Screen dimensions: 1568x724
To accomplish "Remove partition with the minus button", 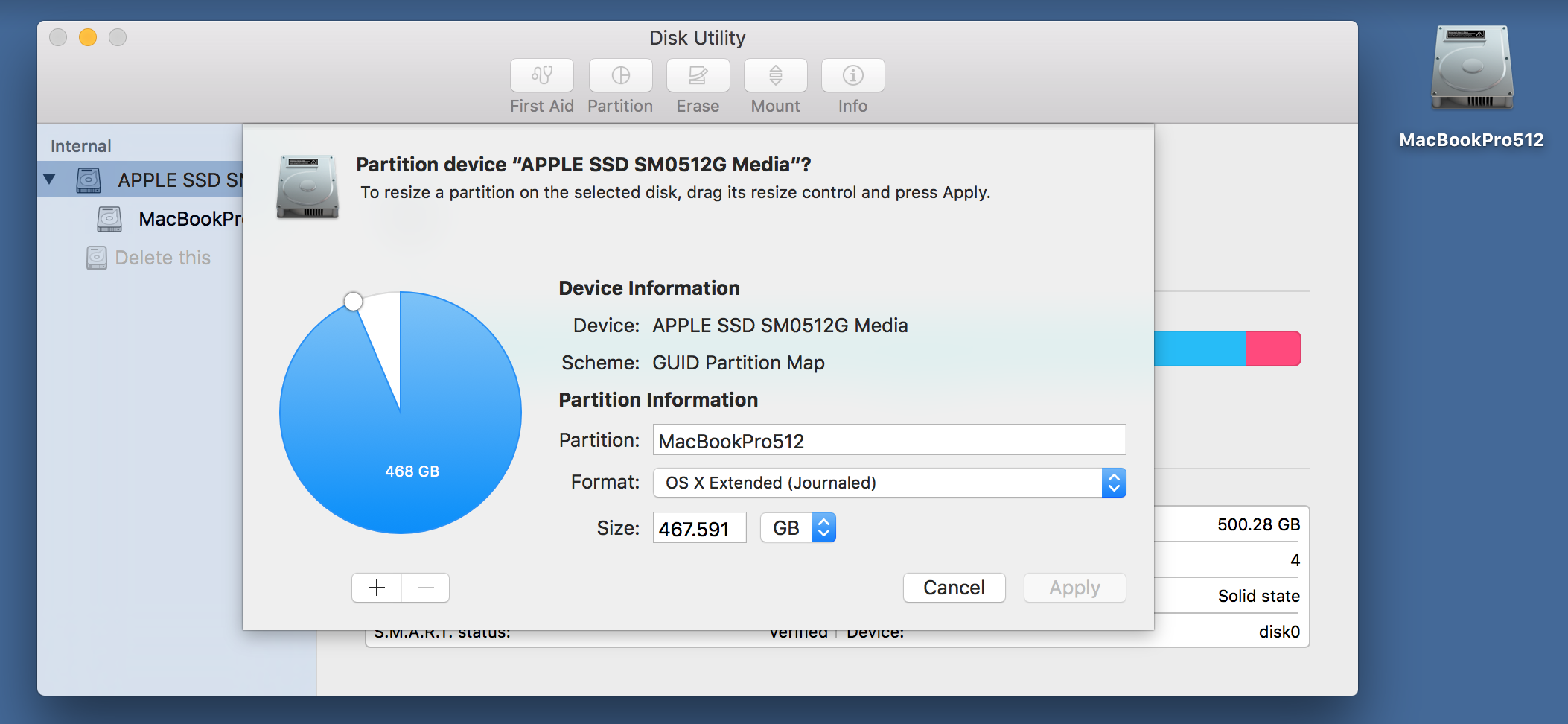I will coord(425,588).
